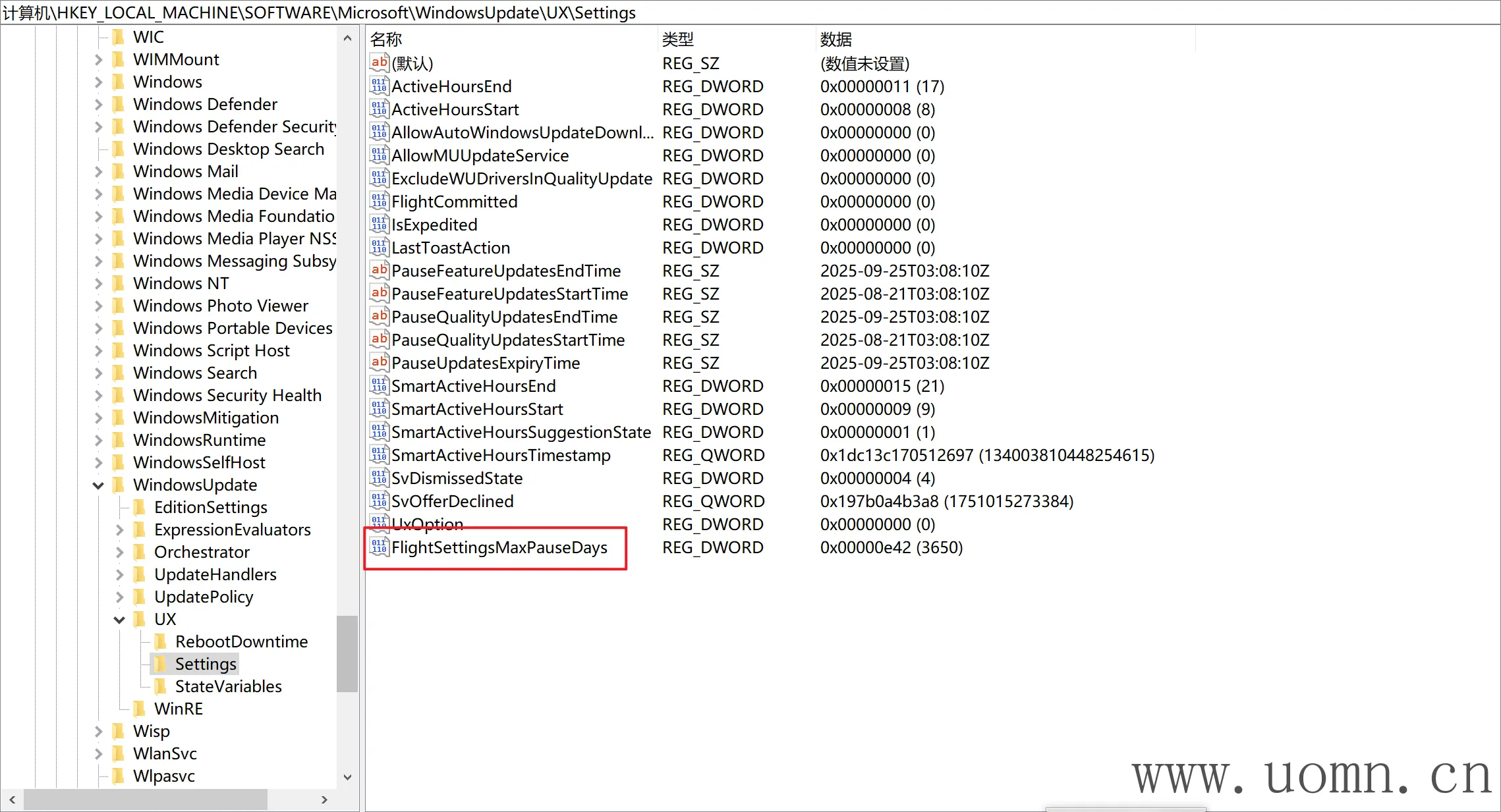Expand the Windows NT key

tap(98, 283)
